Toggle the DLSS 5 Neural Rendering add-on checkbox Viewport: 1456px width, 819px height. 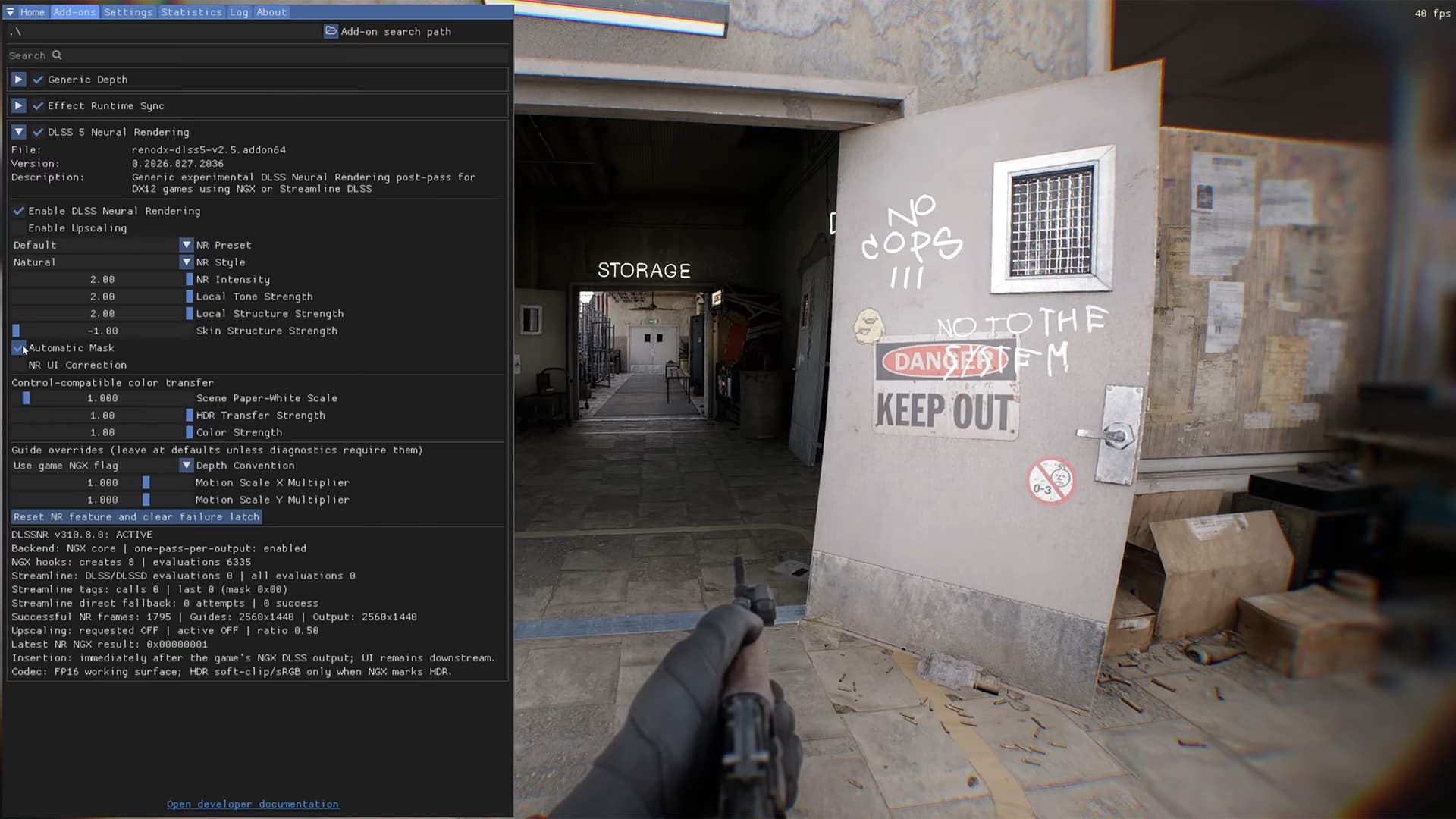point(38,132)
